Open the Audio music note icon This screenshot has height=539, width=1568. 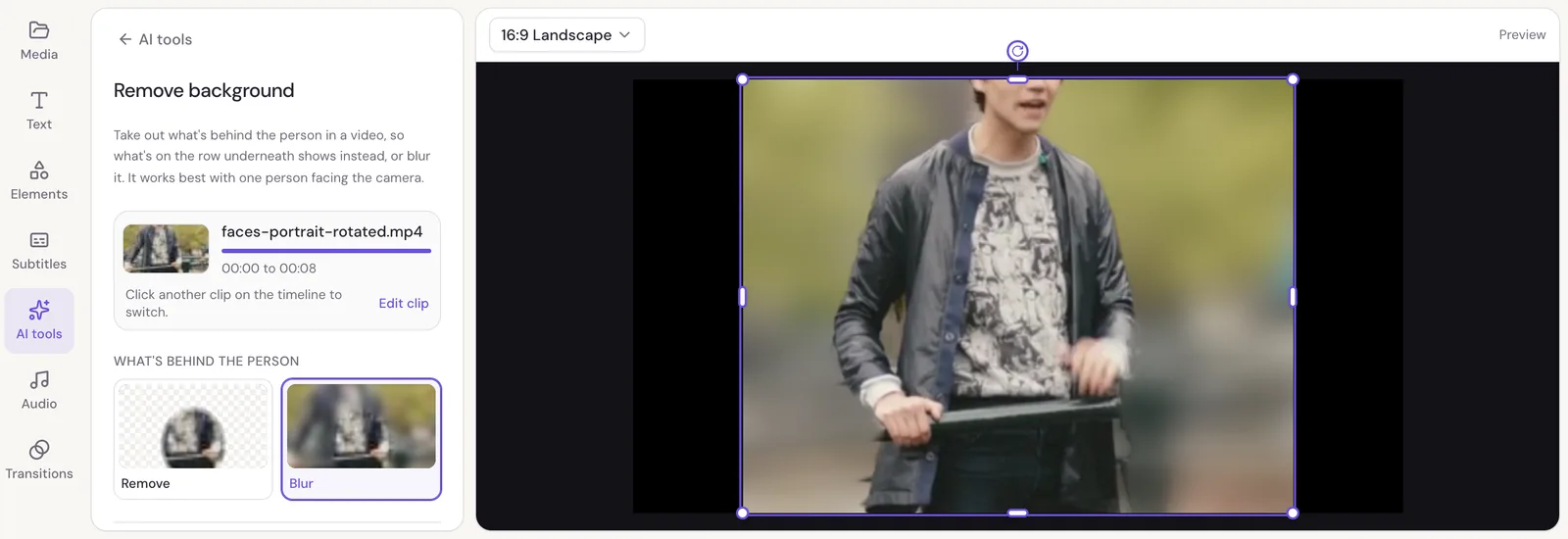click(x=39, y=379)
